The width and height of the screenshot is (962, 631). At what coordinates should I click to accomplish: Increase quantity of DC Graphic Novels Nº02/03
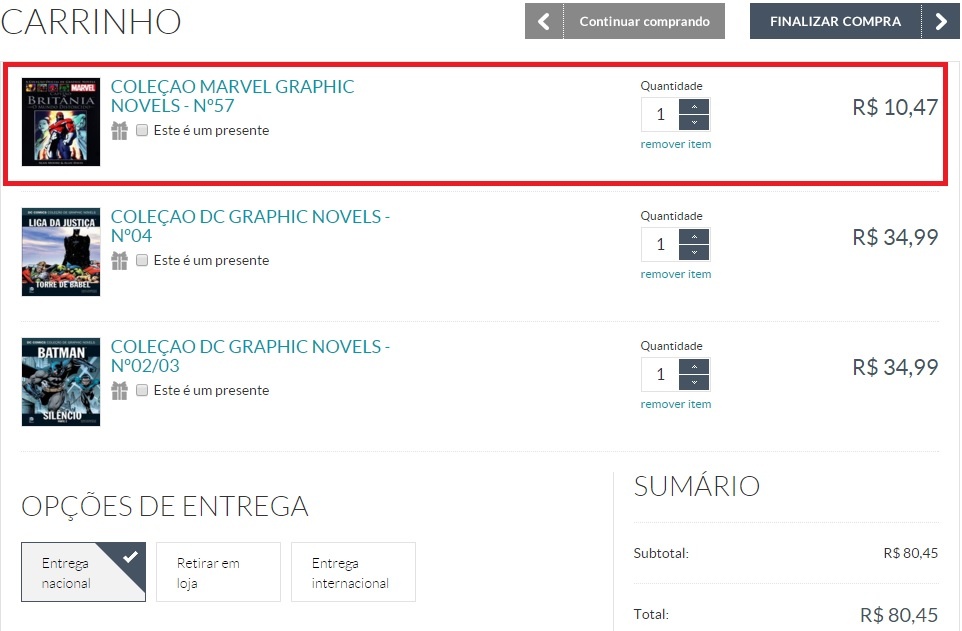(694, 367)
